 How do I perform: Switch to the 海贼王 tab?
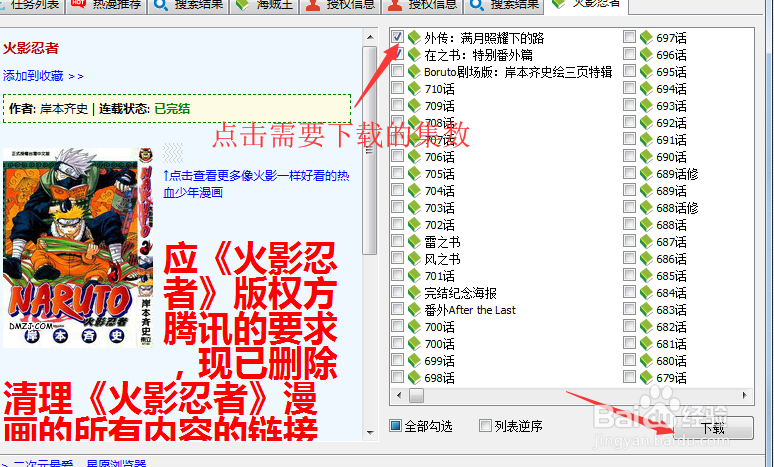click(264, 5)
